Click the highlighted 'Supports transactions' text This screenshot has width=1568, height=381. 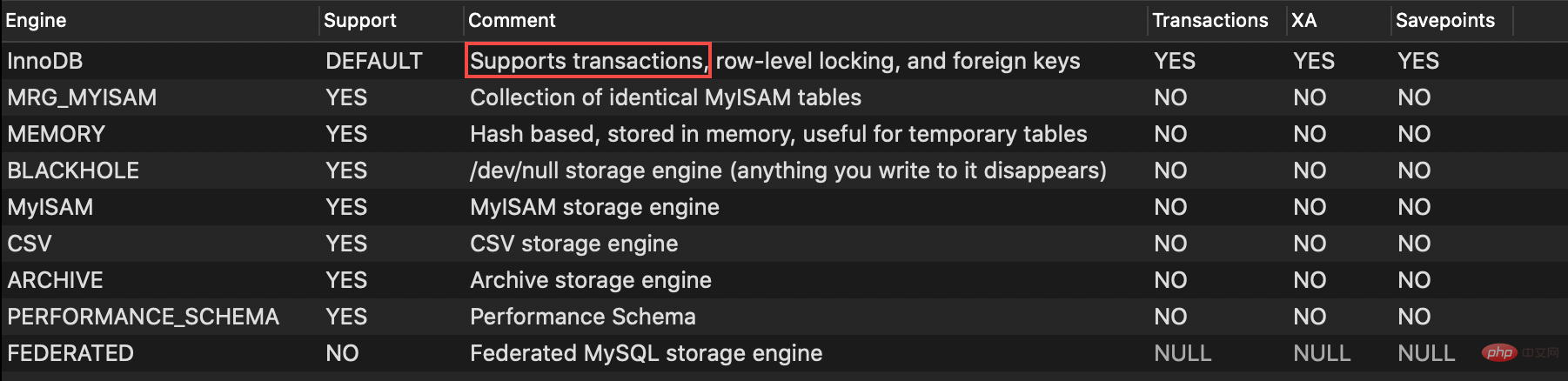pos(587,61)
